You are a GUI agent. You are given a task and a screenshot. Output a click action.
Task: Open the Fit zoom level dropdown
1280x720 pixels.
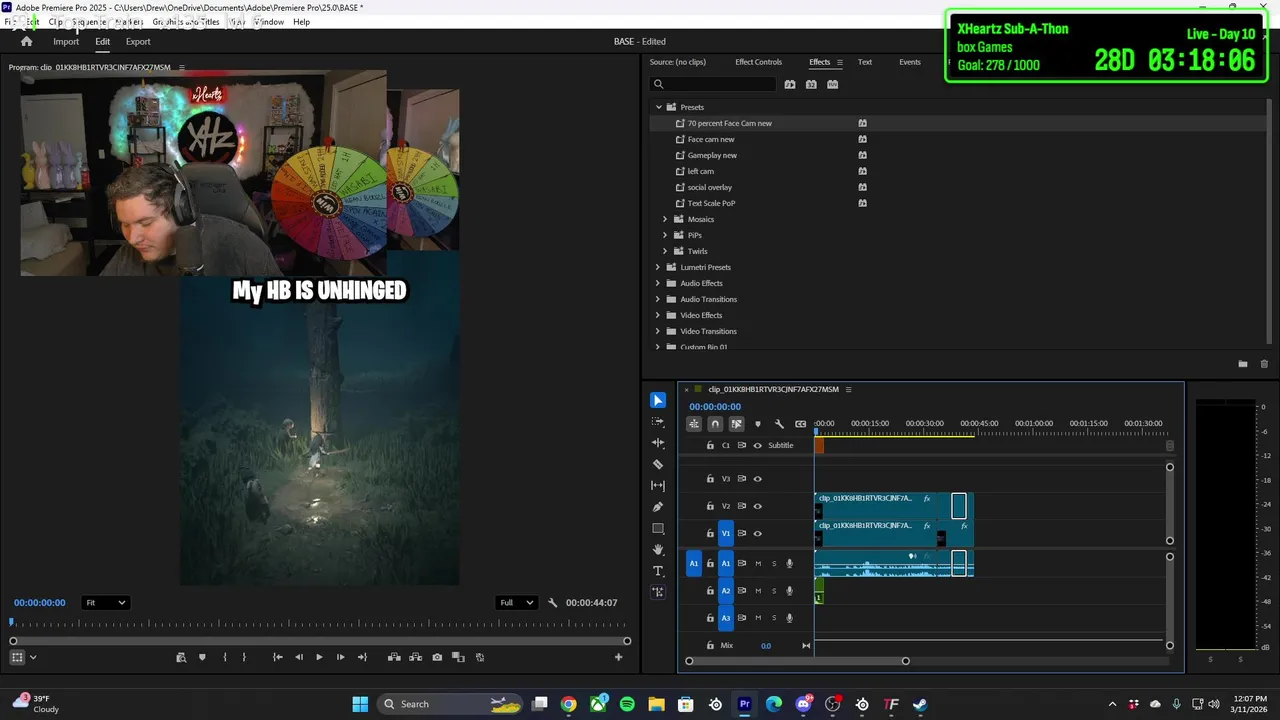click(x=105, y=603)
